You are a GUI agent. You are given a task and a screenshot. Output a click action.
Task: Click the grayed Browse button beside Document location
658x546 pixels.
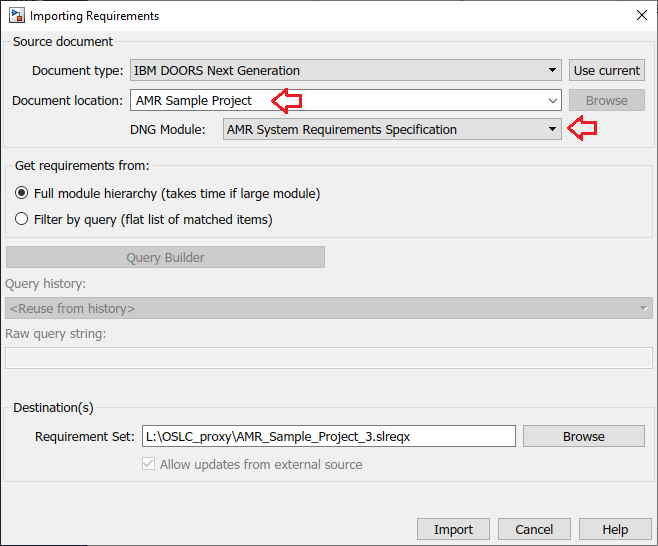pos(607,101)
